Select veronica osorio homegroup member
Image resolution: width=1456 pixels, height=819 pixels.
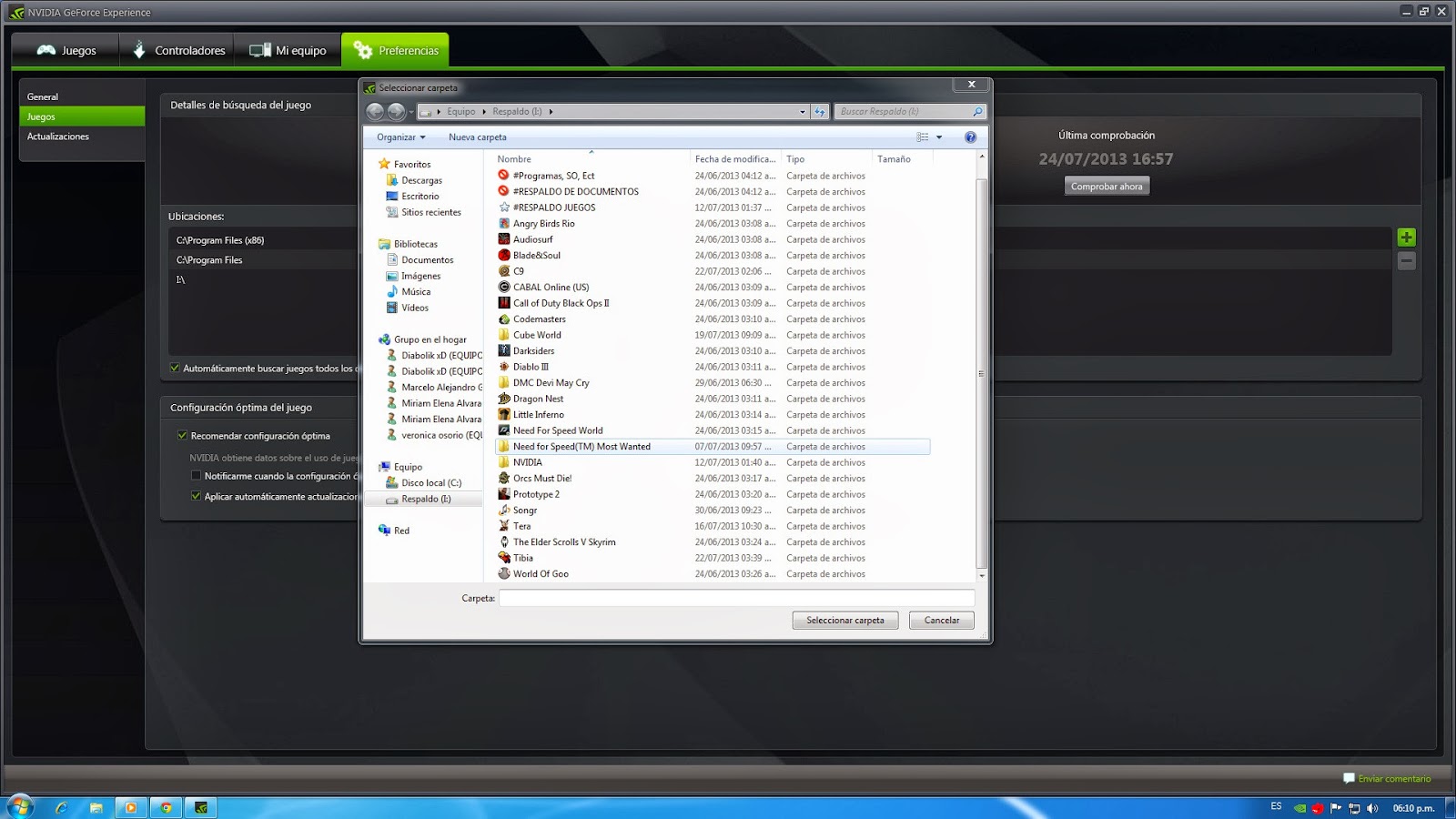click(x=434, y=435)
